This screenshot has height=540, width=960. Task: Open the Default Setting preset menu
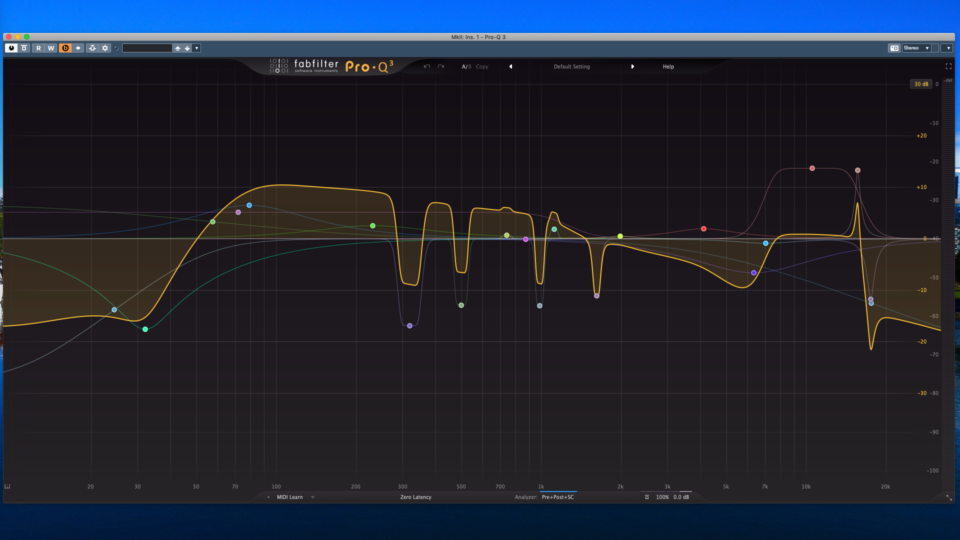click(571, 67)
